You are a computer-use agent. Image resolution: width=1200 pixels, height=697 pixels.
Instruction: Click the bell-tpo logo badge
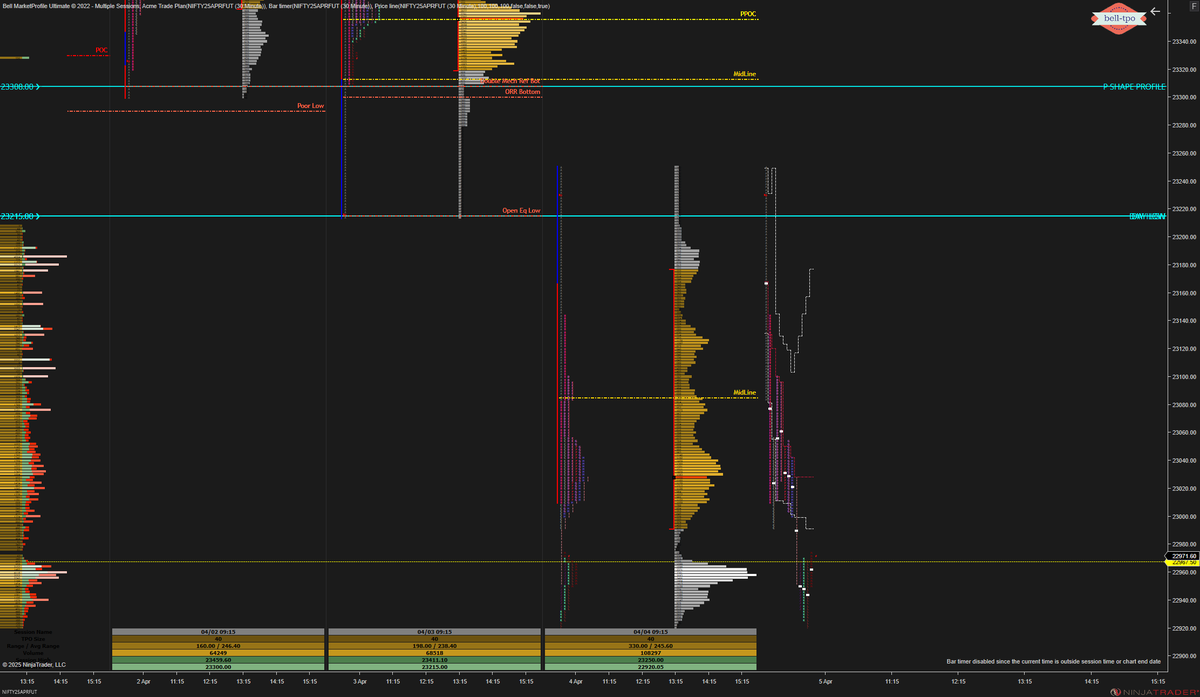pos(1119,18)
